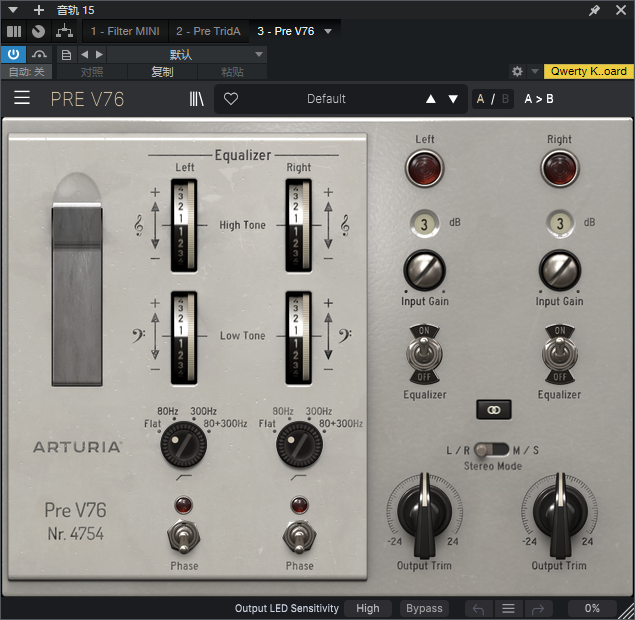Click the right Output Trim knob
This screenshot has height=620, width=635.
click(x=560, y=513)
